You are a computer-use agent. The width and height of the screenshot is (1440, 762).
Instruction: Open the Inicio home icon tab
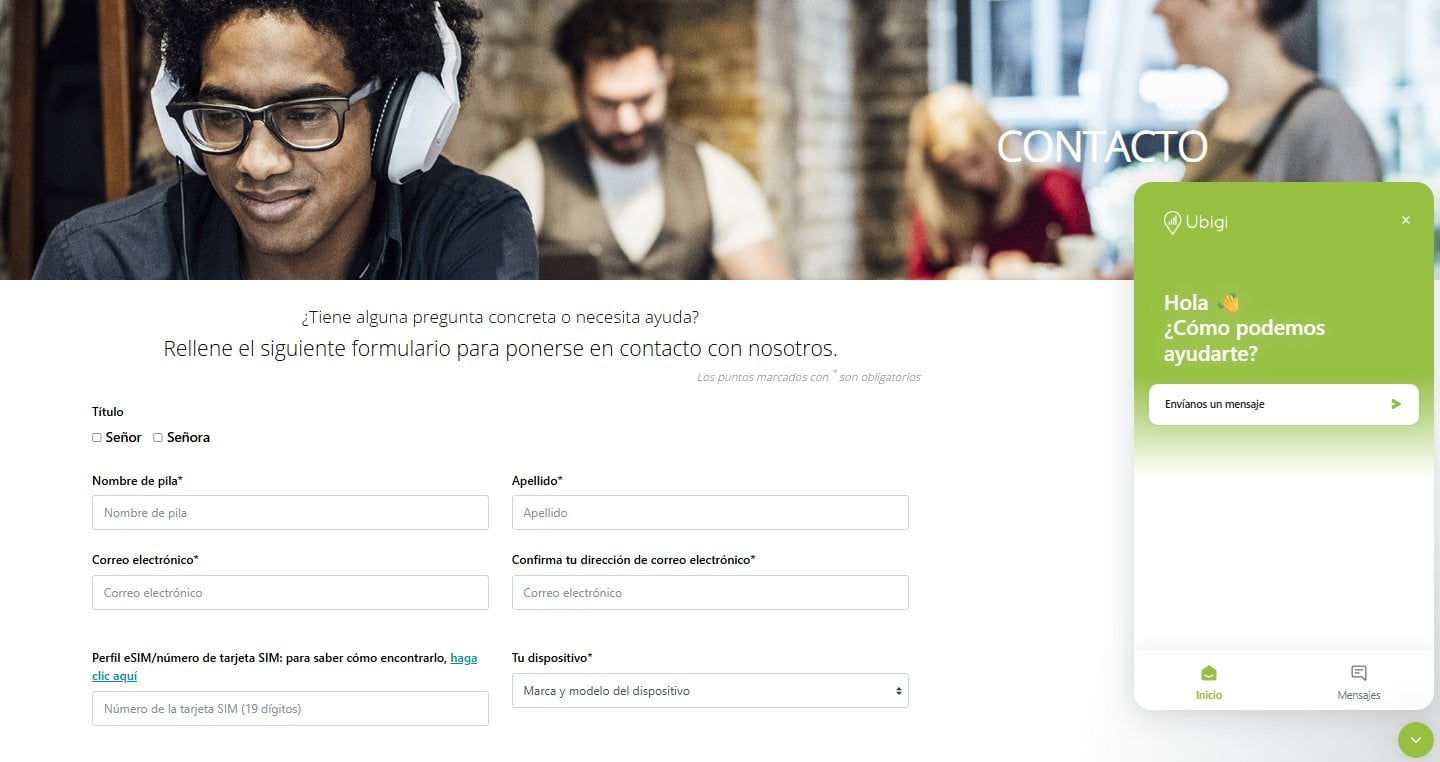tap(1209, 673)
